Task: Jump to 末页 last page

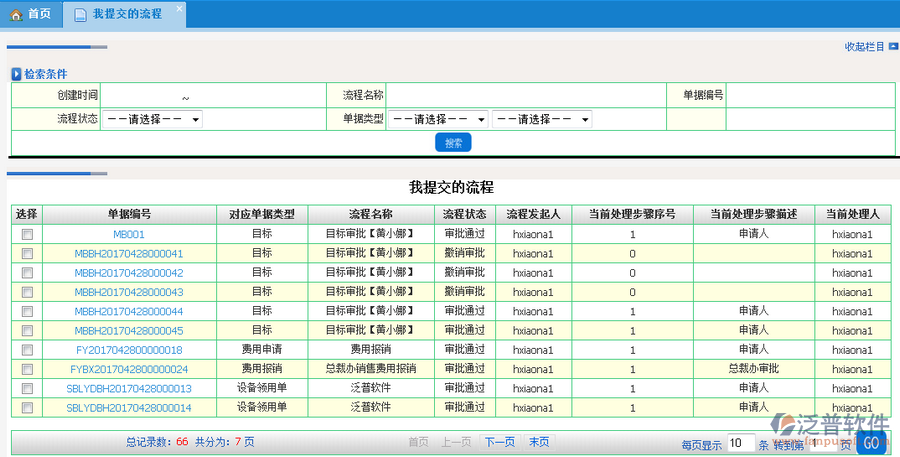Action: tap(538, 442)
